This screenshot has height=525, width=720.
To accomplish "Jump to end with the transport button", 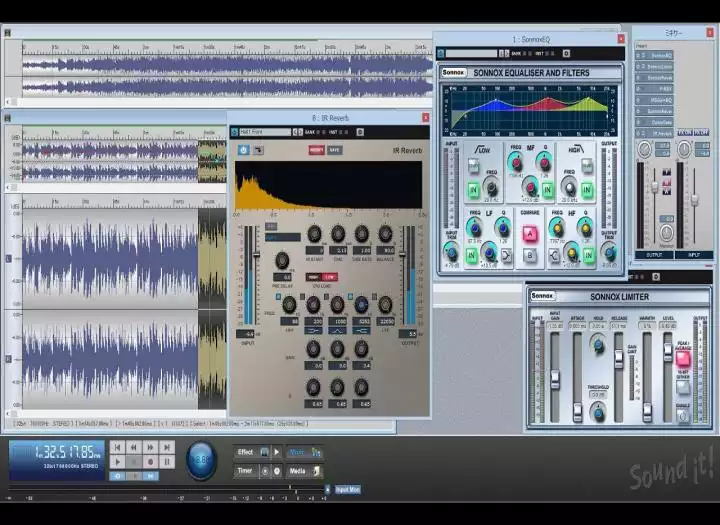I will tap(167, 447).
